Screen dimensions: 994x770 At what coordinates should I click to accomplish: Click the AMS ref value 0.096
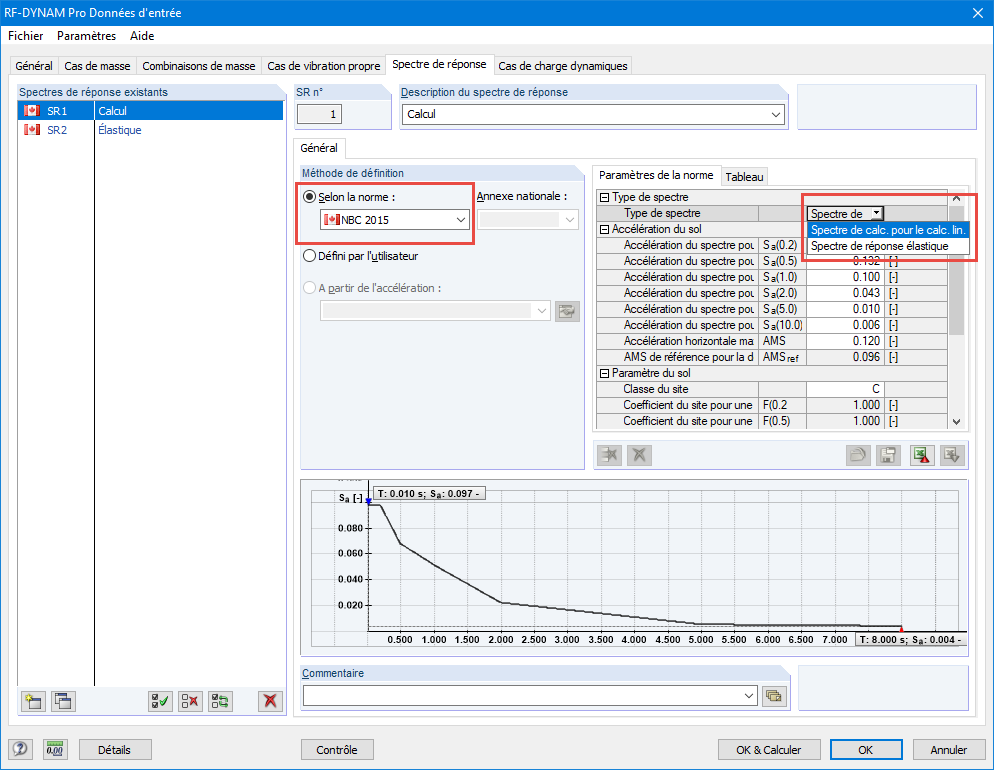point(845,357)
